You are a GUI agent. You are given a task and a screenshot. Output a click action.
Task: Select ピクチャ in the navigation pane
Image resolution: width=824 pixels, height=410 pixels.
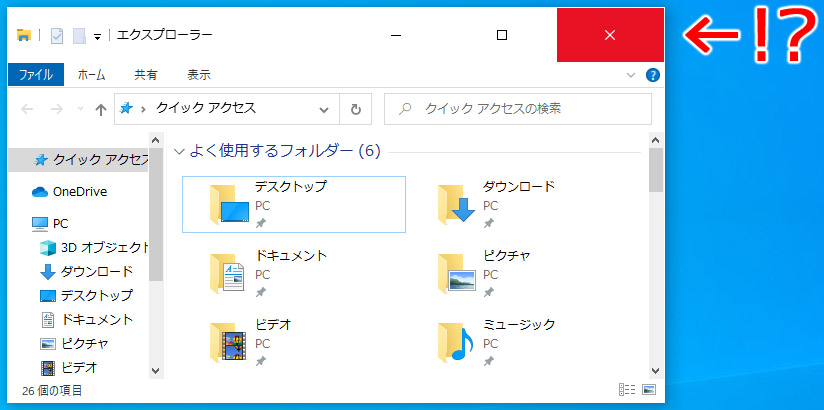[75, 344]
